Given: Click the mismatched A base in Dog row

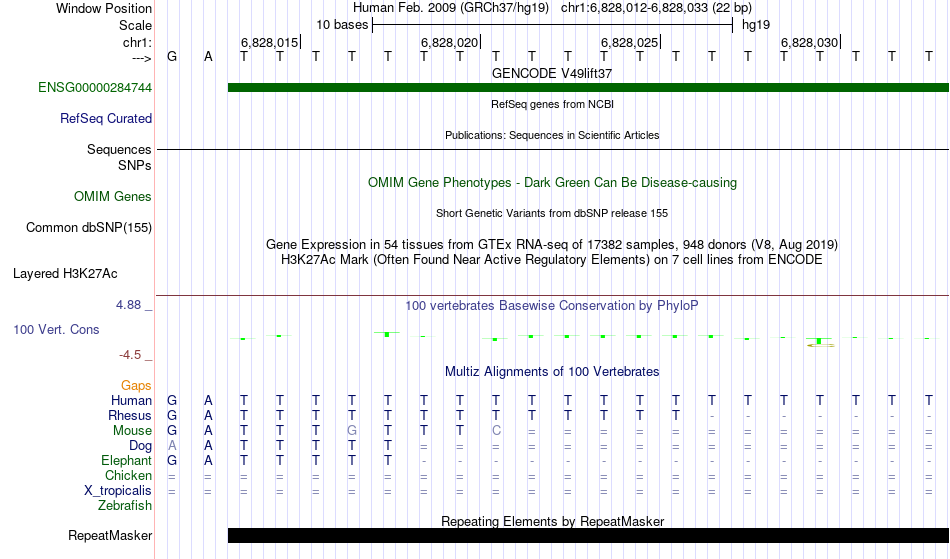Looking at the screenshot, I should pos(172,446).
